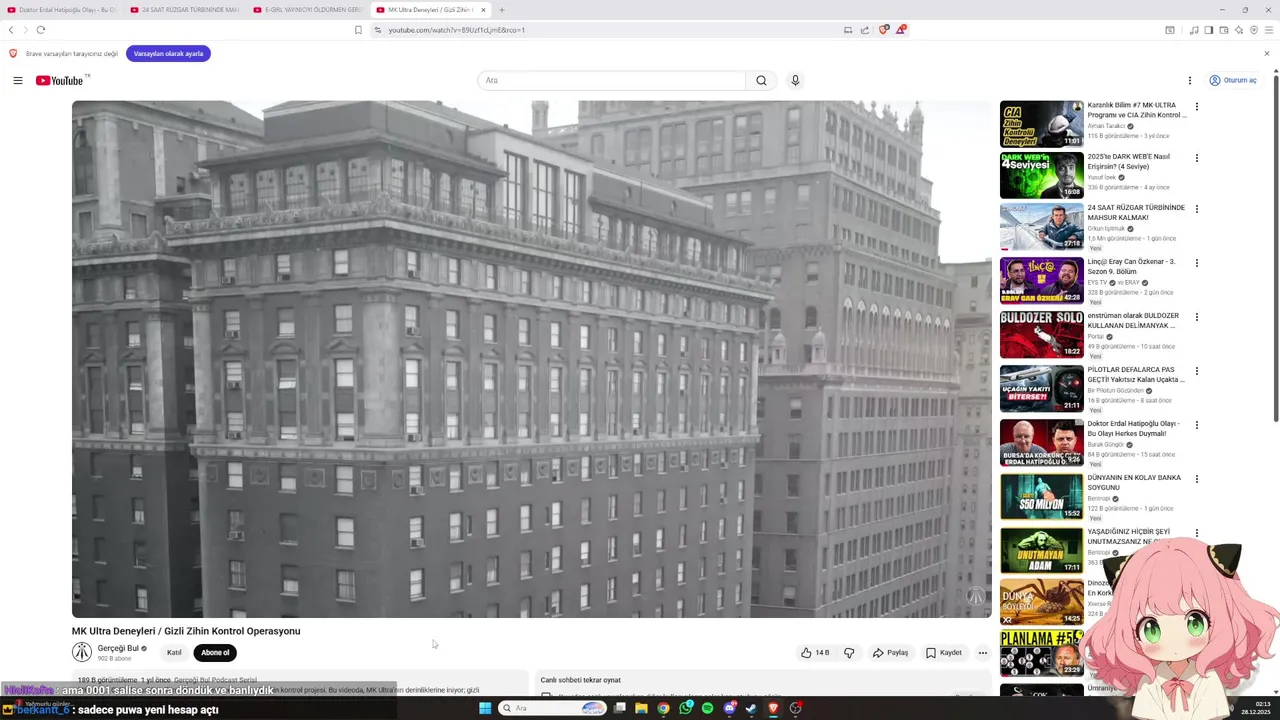The image size is (1280, 720).
Task: Open options menu for BULDOZER video
Action: coord(1196,317)
